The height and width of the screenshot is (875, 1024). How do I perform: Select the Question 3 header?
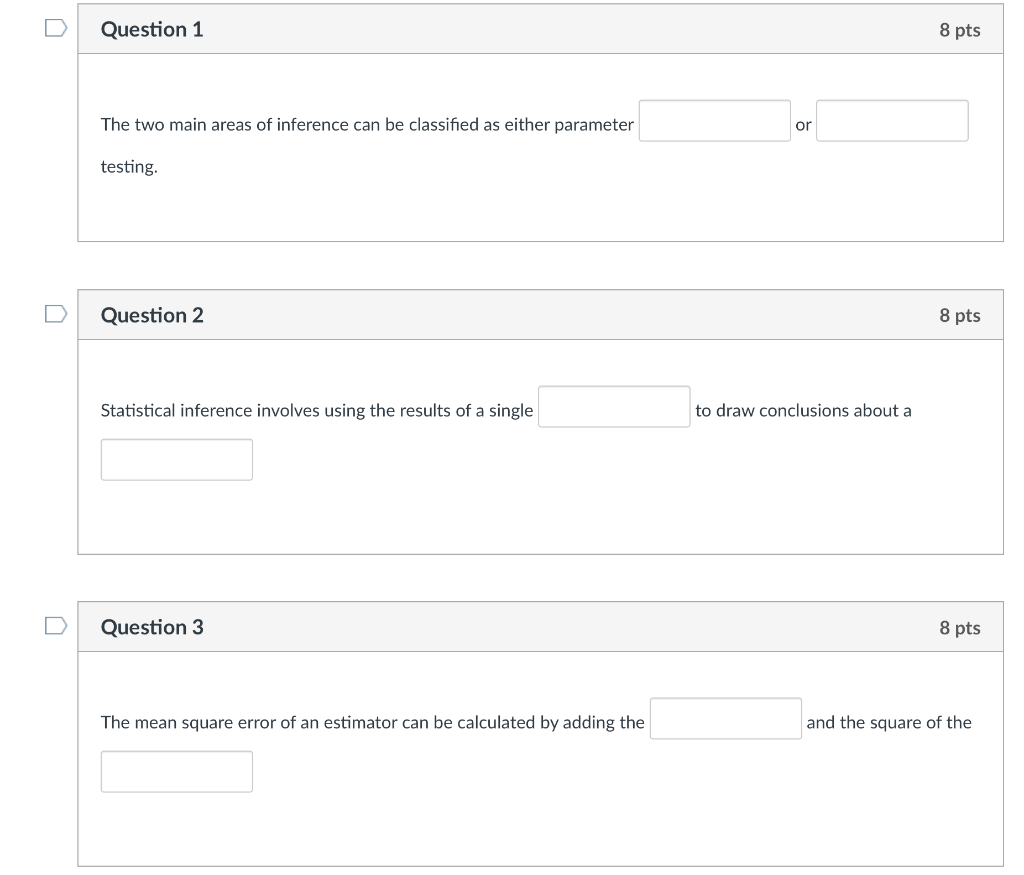pos(540,627)
